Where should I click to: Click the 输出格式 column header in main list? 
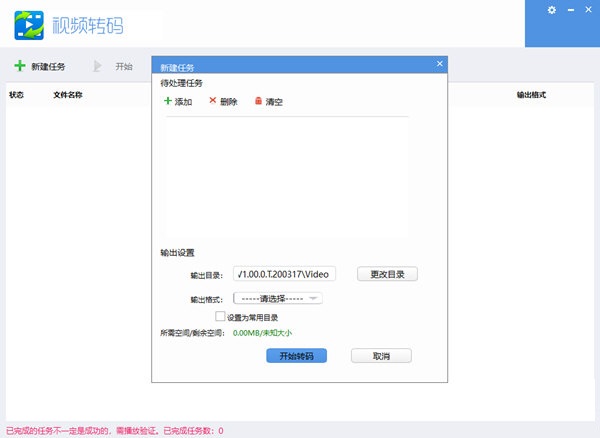(x=530, y=95)
